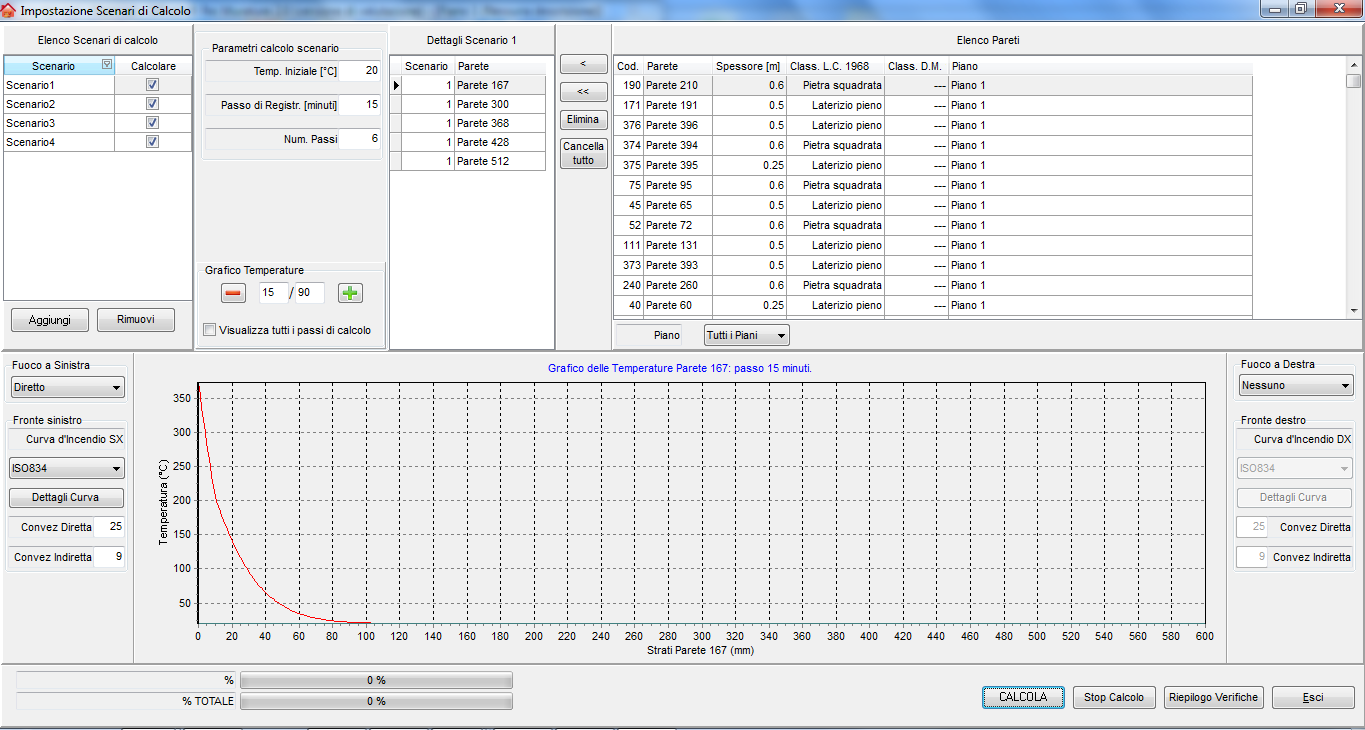
Task: Select Scenario2 in the scenario list
Action: [58, 104]
